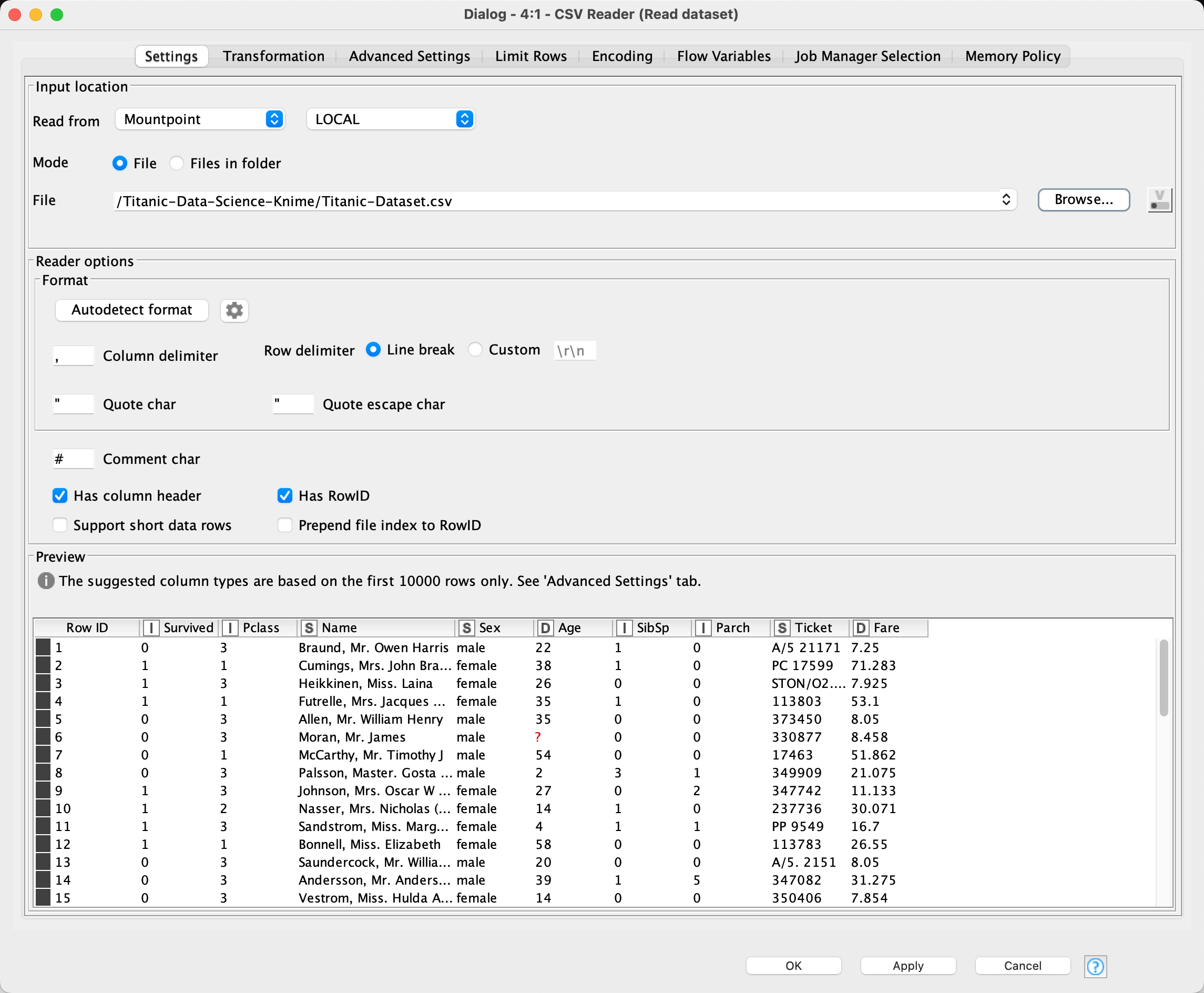Viewport: 1204px width, 993px height.
Task: Click the flow variable icon beside Browse
Action: [x=1159, y=200]
